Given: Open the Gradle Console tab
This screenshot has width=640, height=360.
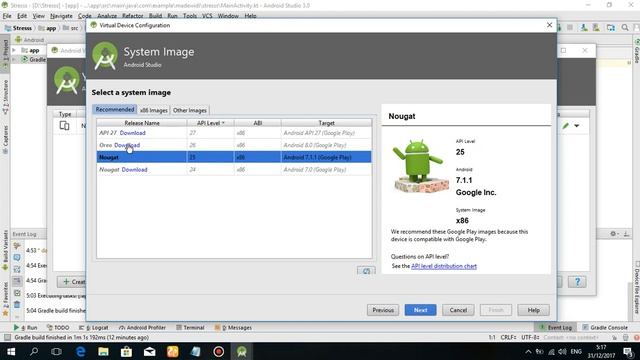Looking at the screenshot, I should coord(605,327).
